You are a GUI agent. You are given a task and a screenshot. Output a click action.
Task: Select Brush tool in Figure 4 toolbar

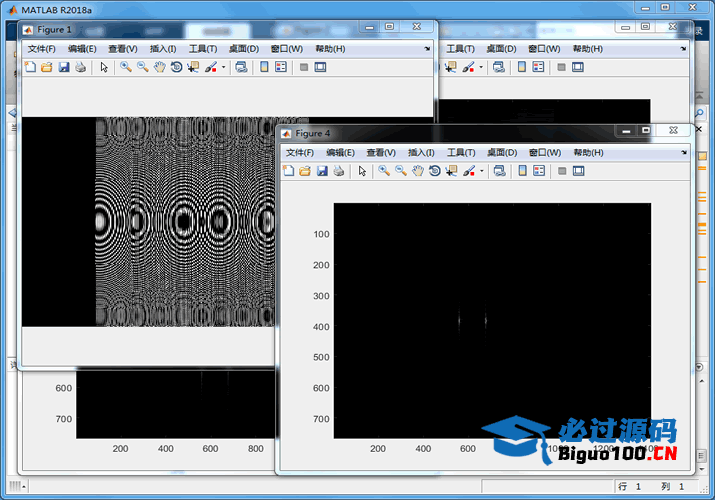469,171
